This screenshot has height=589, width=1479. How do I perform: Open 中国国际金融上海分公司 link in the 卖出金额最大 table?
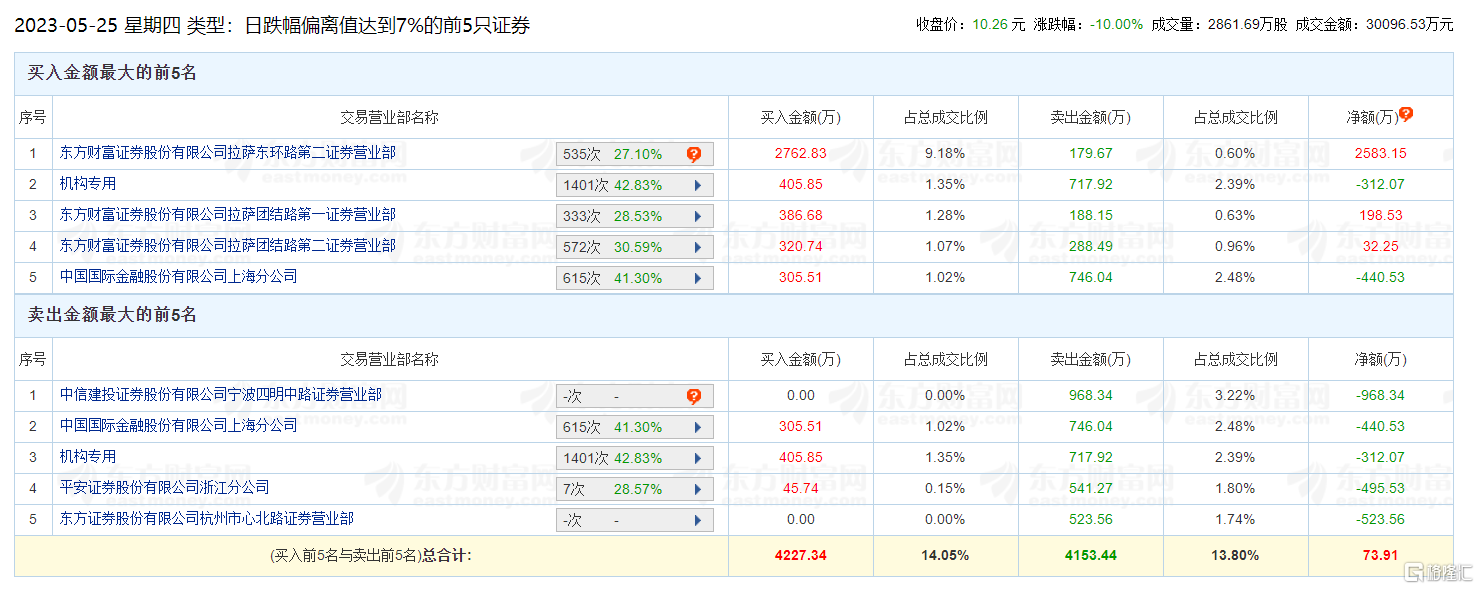pos(178,426)
